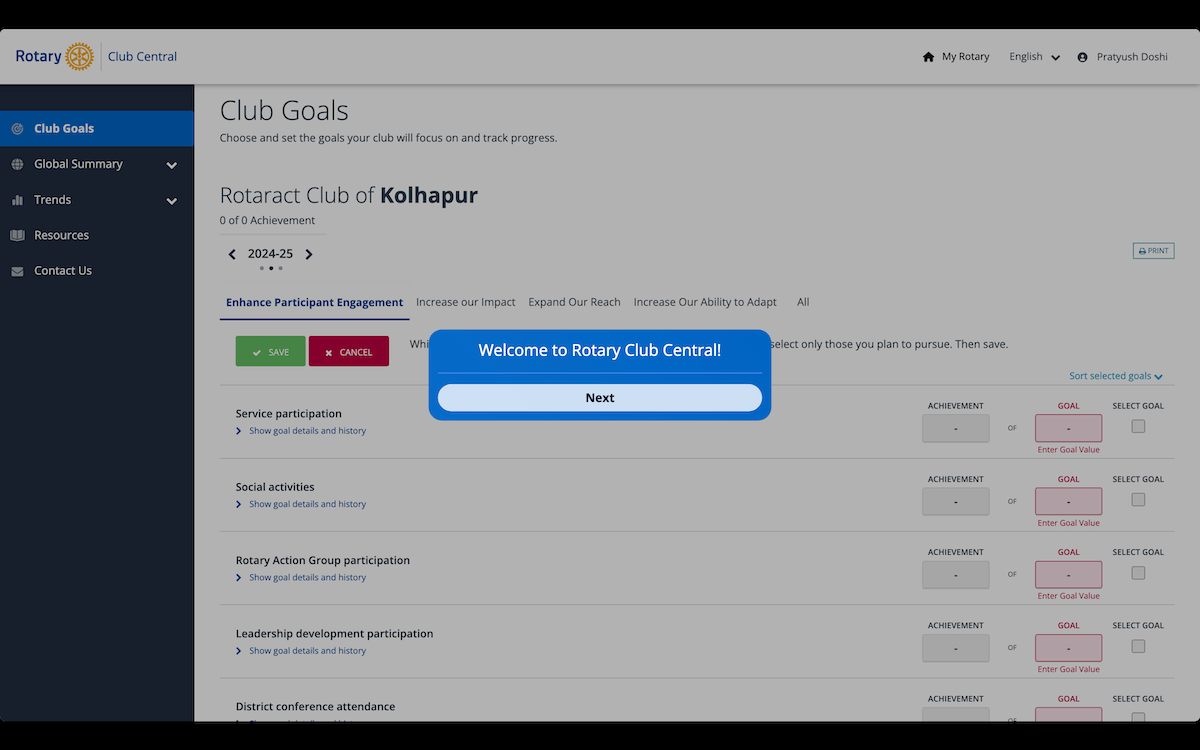Click the Rotary wheel logo
The image size is (1200, 750).
79,57
